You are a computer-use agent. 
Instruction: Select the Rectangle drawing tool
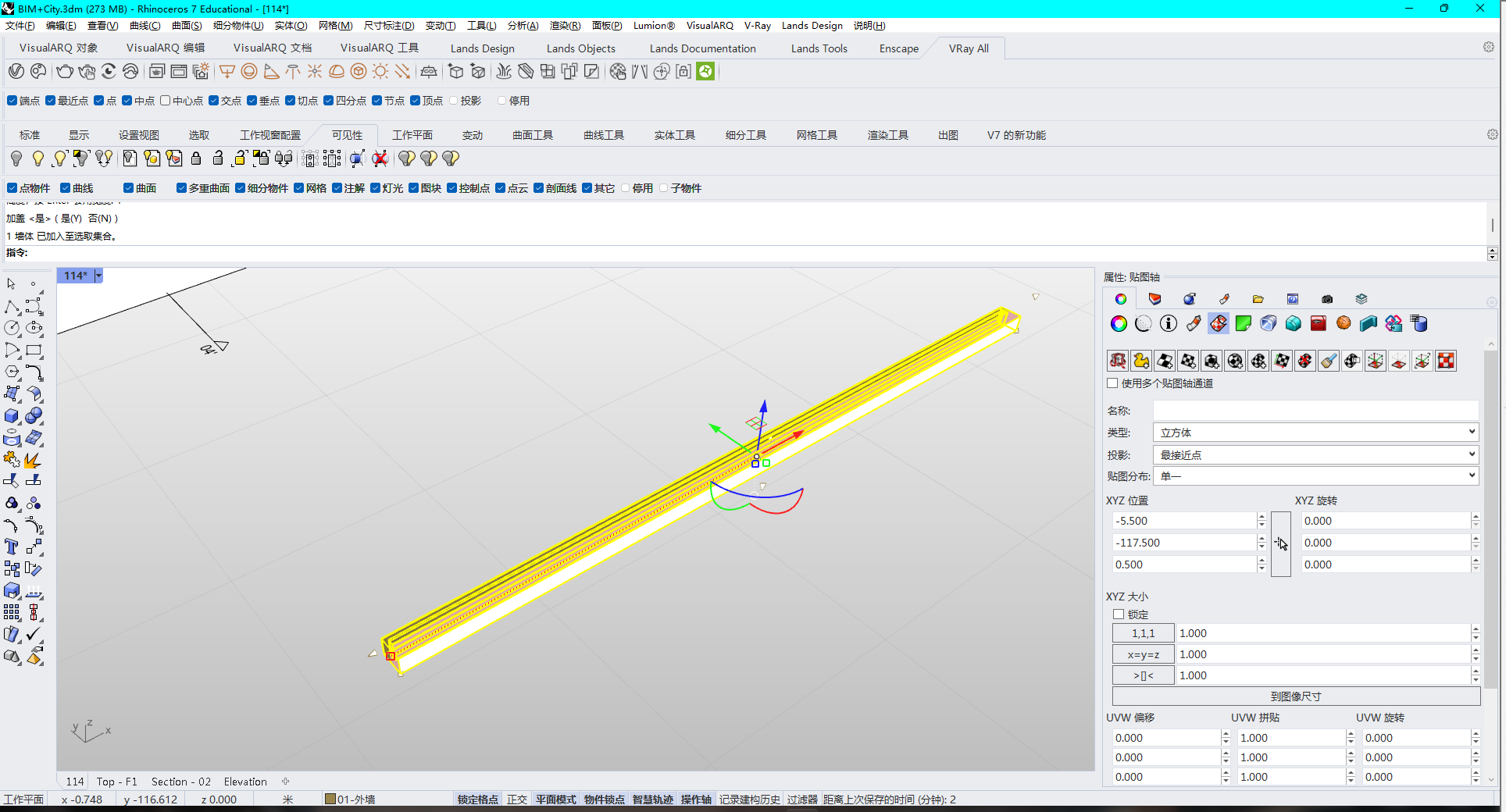point(34,351)
